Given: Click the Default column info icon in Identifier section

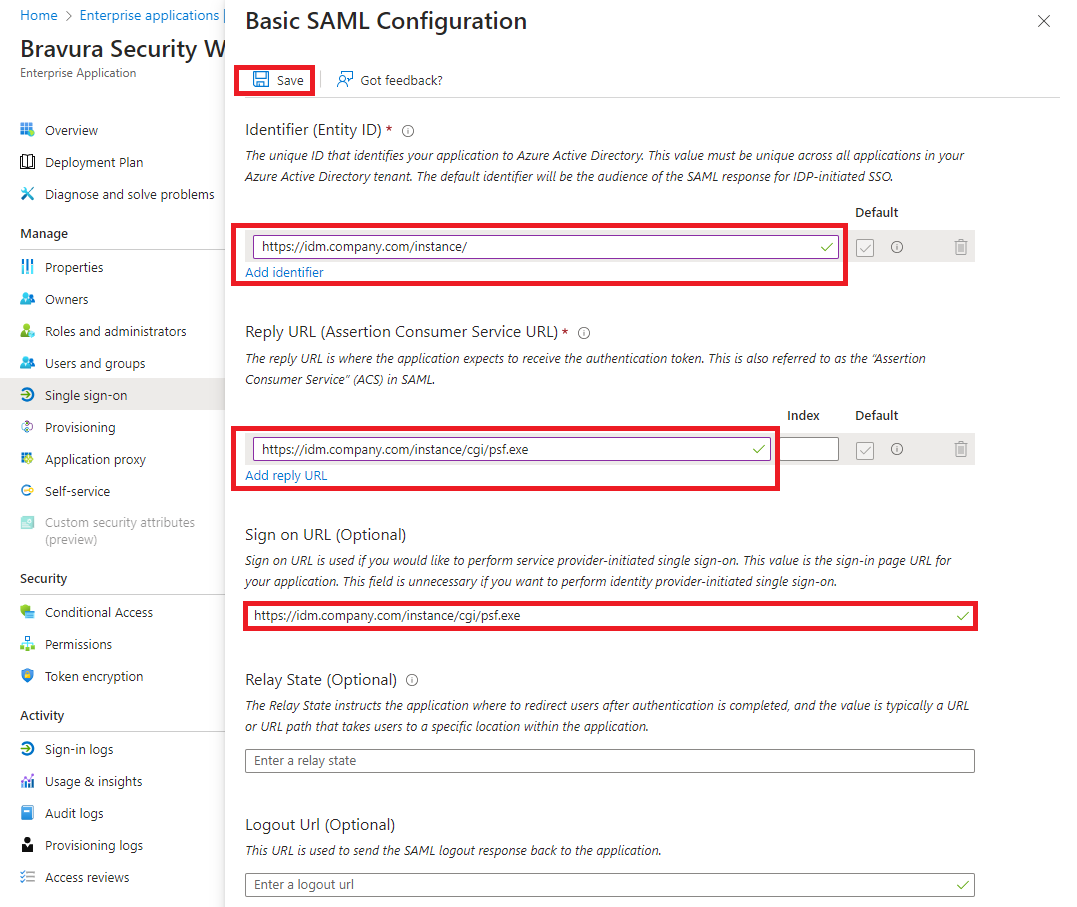Looking at the screenshot, I should point(897,246).
